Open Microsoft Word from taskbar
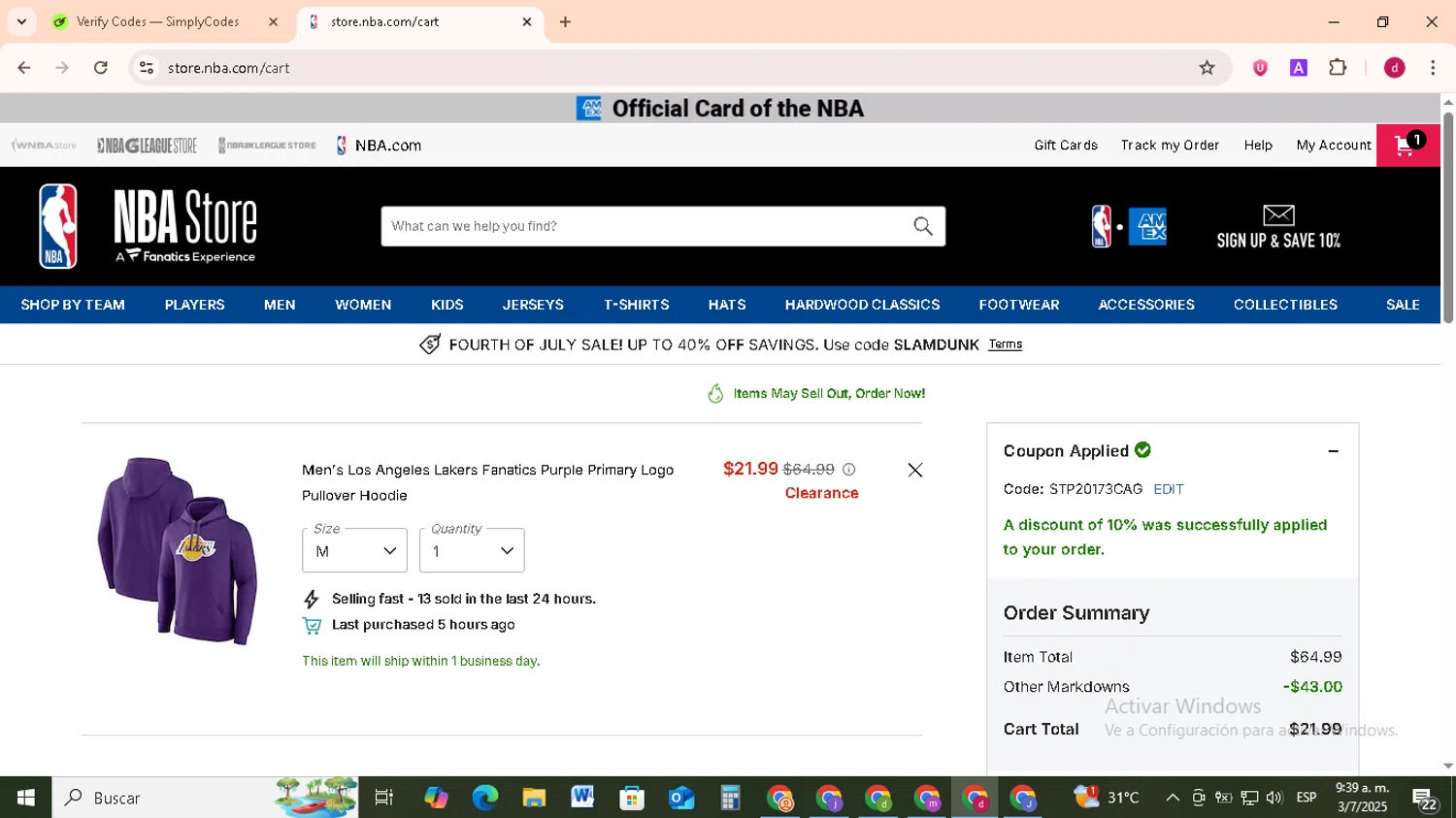Viewport: 1456px width, 818px height. [x=582, y=798]
